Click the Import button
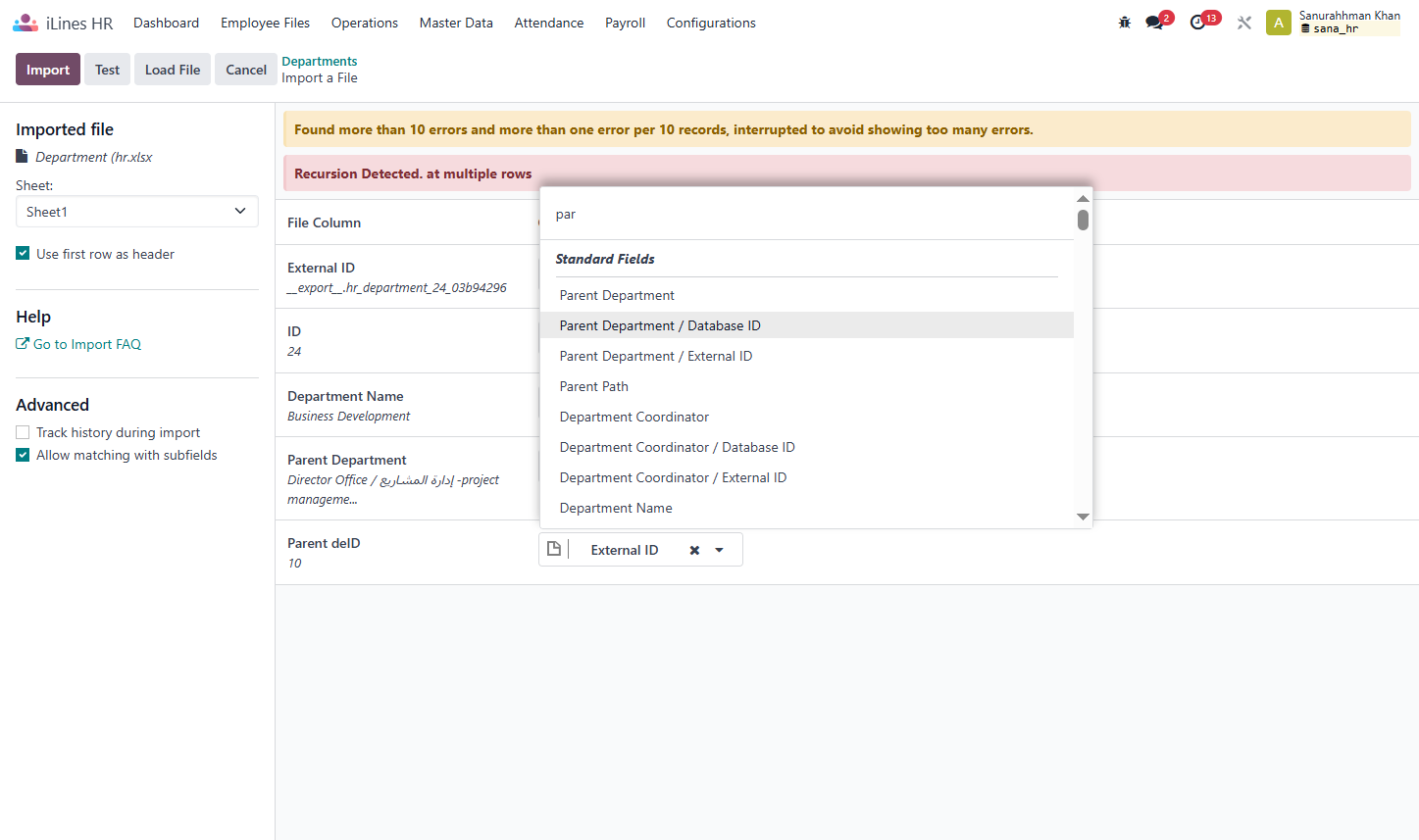This screenshot has width=1419, height=840. (48, 70)
